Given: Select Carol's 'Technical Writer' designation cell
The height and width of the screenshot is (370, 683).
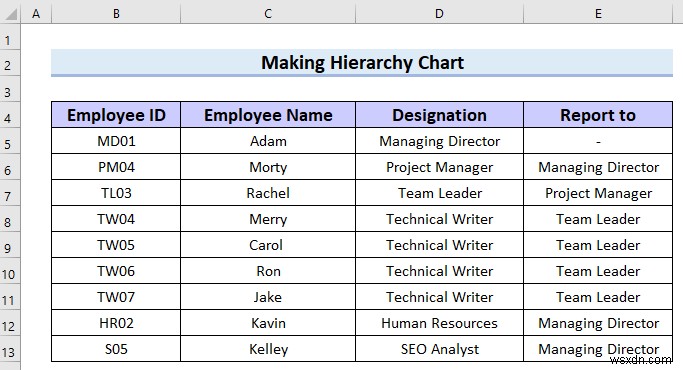Looking at the screenshot, I should point(440,245).
